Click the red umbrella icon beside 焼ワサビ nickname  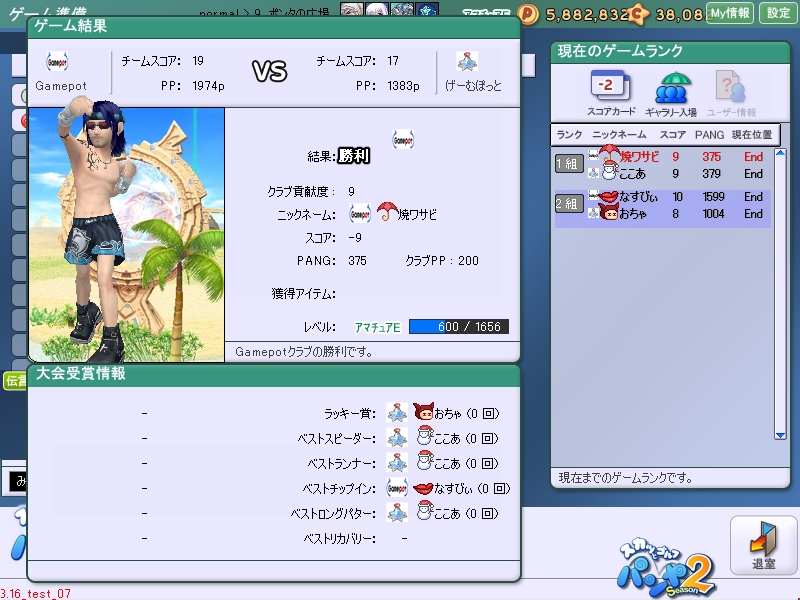tap(386, 213)
